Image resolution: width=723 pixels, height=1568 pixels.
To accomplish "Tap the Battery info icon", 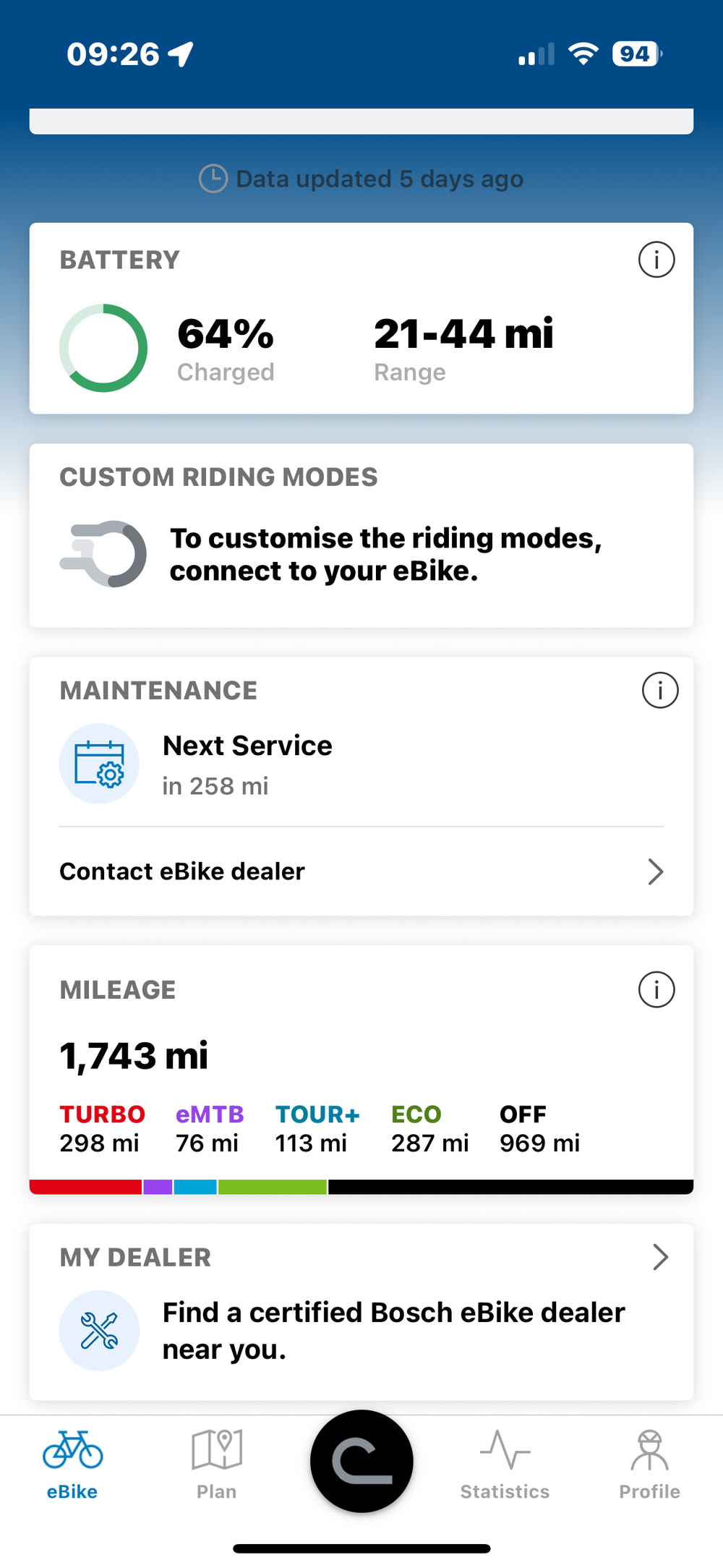I will point(656,260).
